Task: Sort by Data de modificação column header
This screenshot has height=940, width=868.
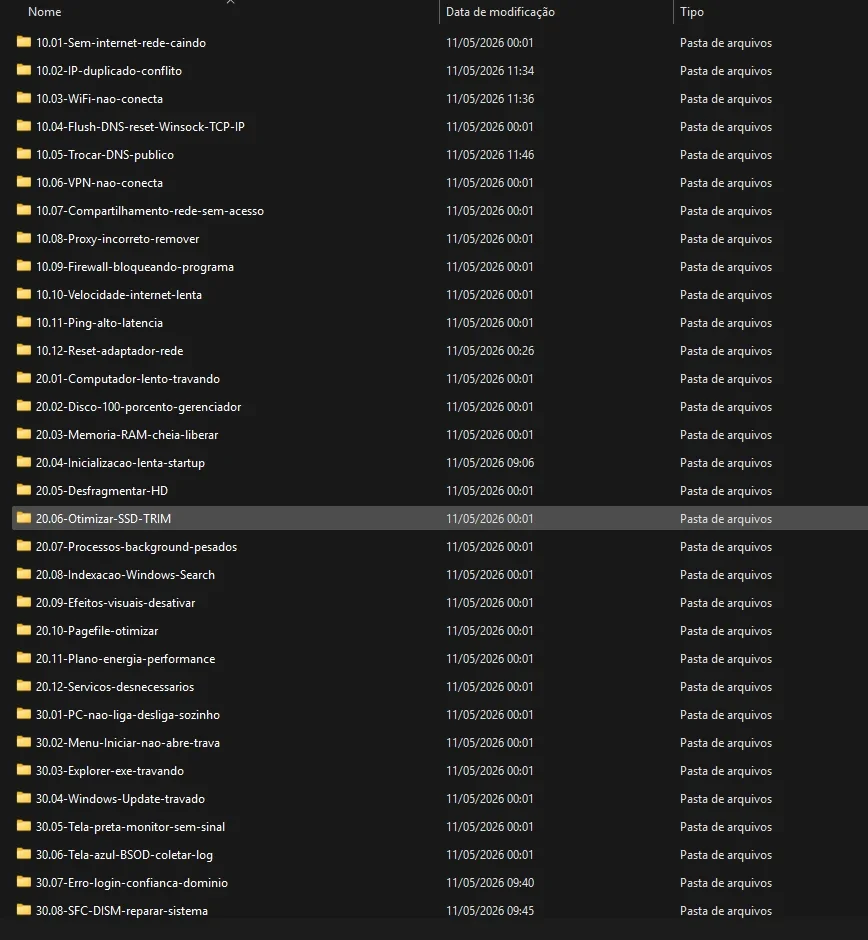Action: (x=501, y=12)
